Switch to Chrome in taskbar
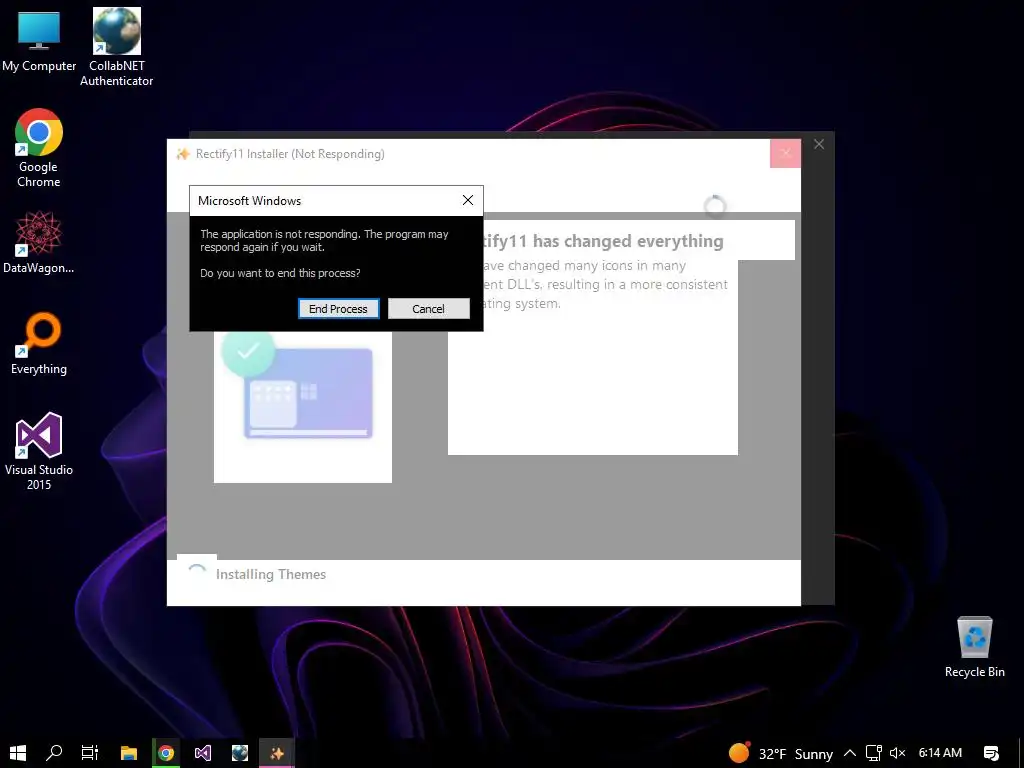The height and width of the screenshot is (768, 1024). (x=166, y=753)
